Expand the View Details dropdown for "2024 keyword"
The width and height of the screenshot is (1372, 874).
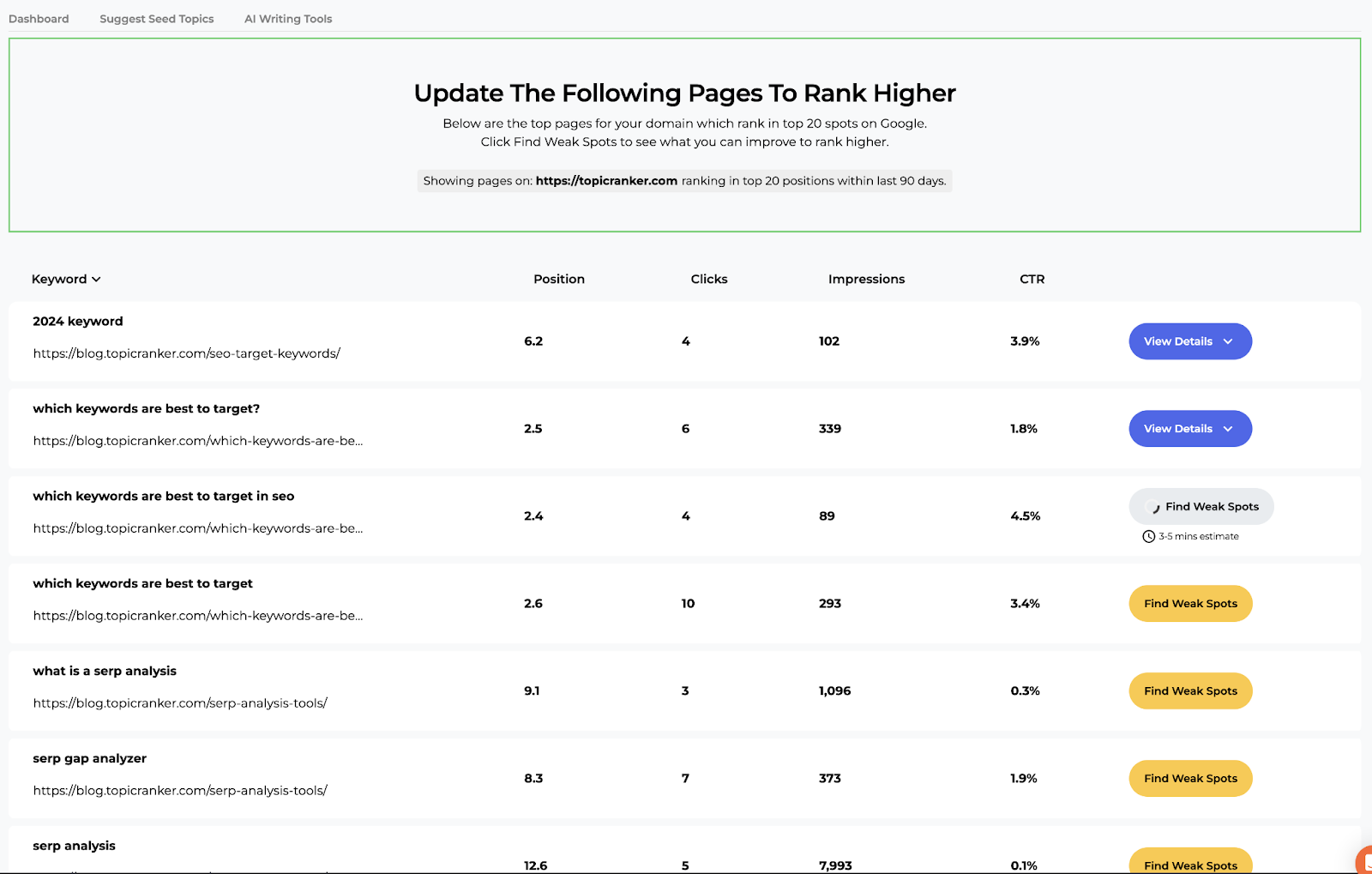pyautogui.click(x=1228, y=341)
